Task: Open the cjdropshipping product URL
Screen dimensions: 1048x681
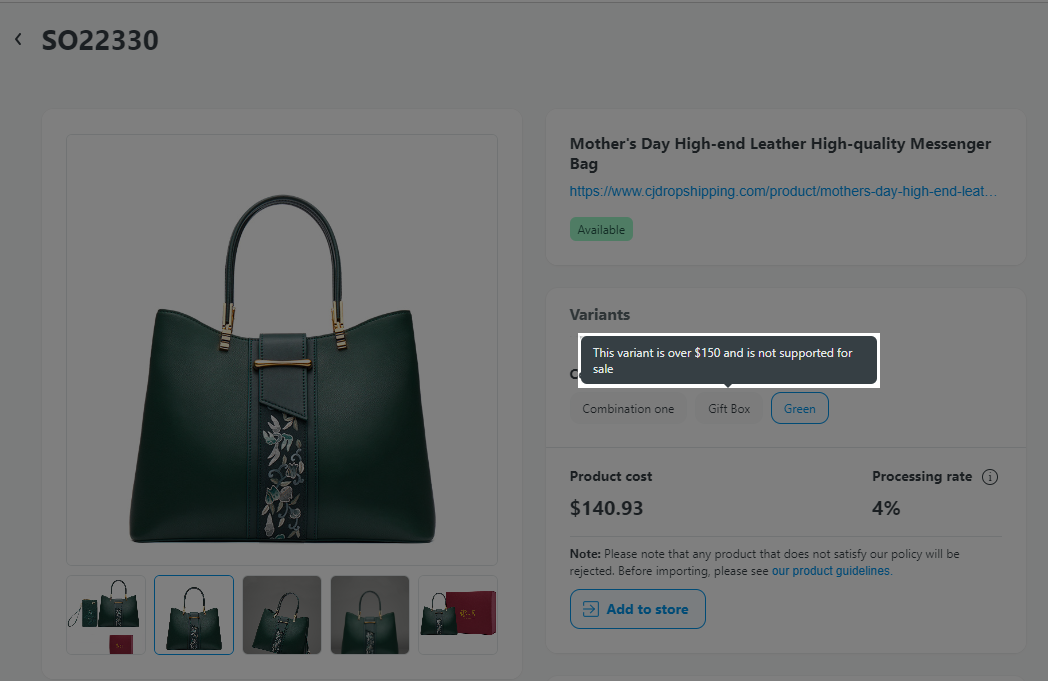Action: click(783, 191)
